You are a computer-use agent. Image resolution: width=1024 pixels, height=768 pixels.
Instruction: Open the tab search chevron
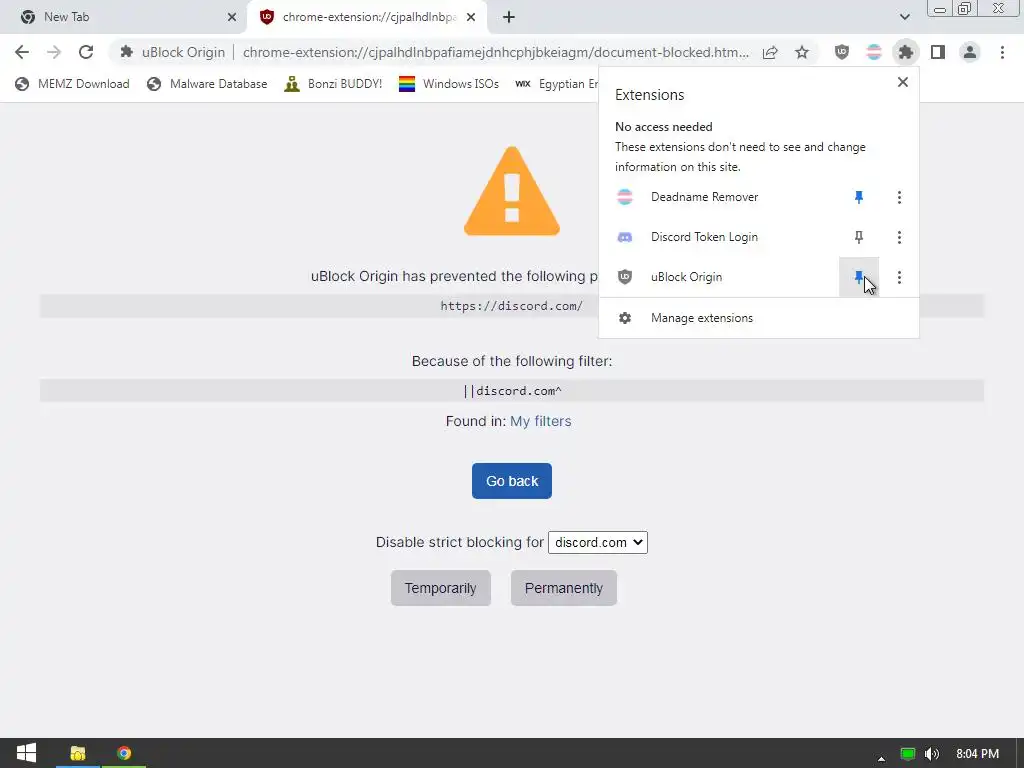coord(904,17)
